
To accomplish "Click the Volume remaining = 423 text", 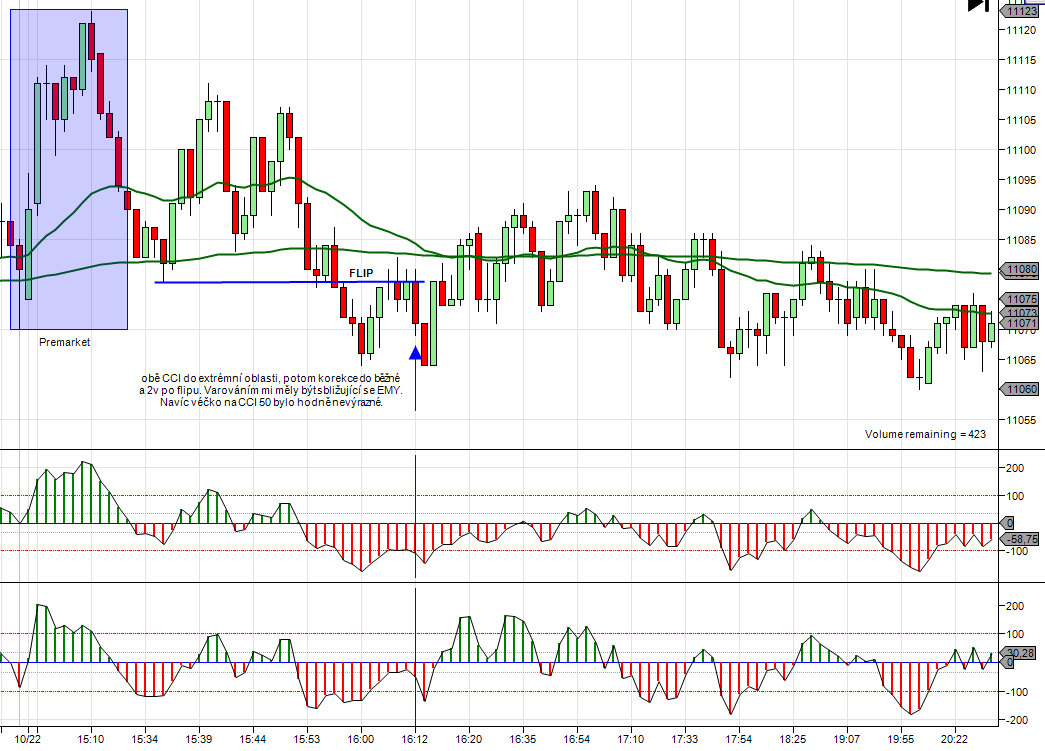I will click(925, 435).
